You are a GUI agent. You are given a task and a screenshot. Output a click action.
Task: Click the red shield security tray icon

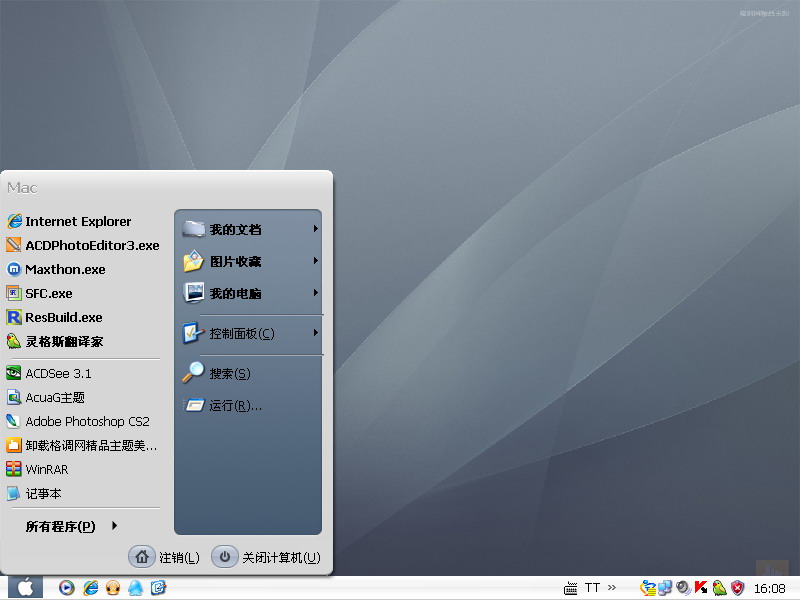738,588
